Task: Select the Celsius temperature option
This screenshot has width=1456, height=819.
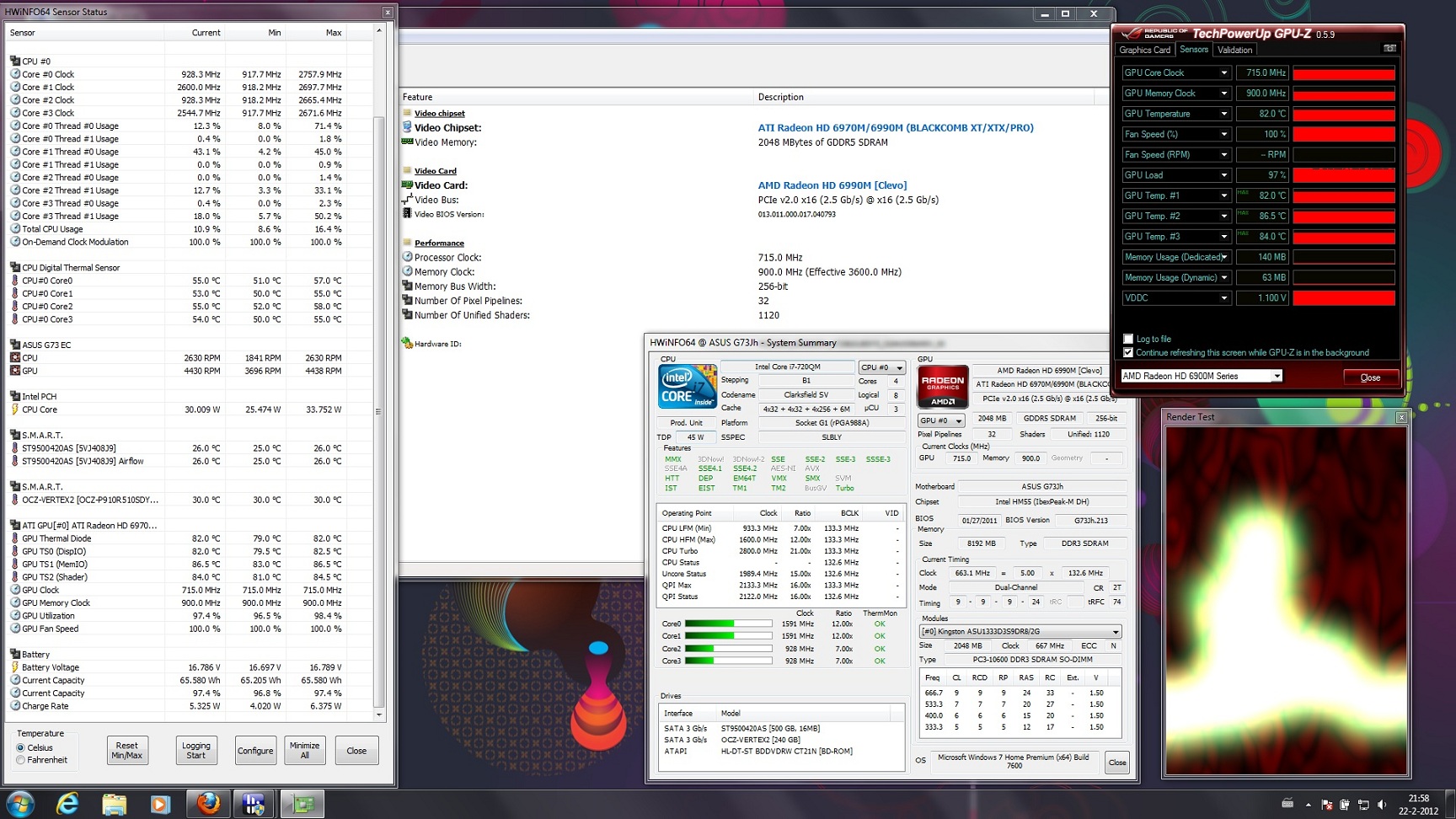Action: coord(20,747)
